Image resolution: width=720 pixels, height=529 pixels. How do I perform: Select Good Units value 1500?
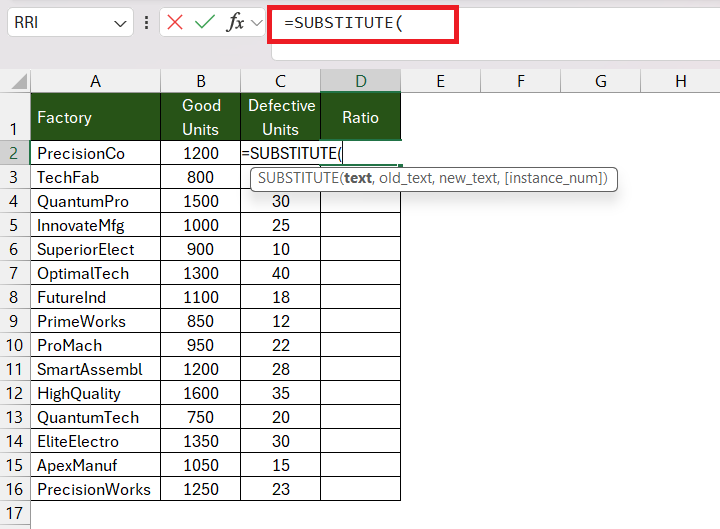click(201, 201)
